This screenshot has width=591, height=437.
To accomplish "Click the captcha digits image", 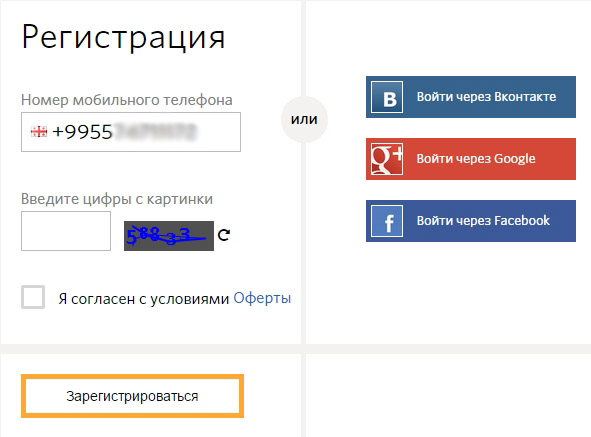I will pos(169,236).
